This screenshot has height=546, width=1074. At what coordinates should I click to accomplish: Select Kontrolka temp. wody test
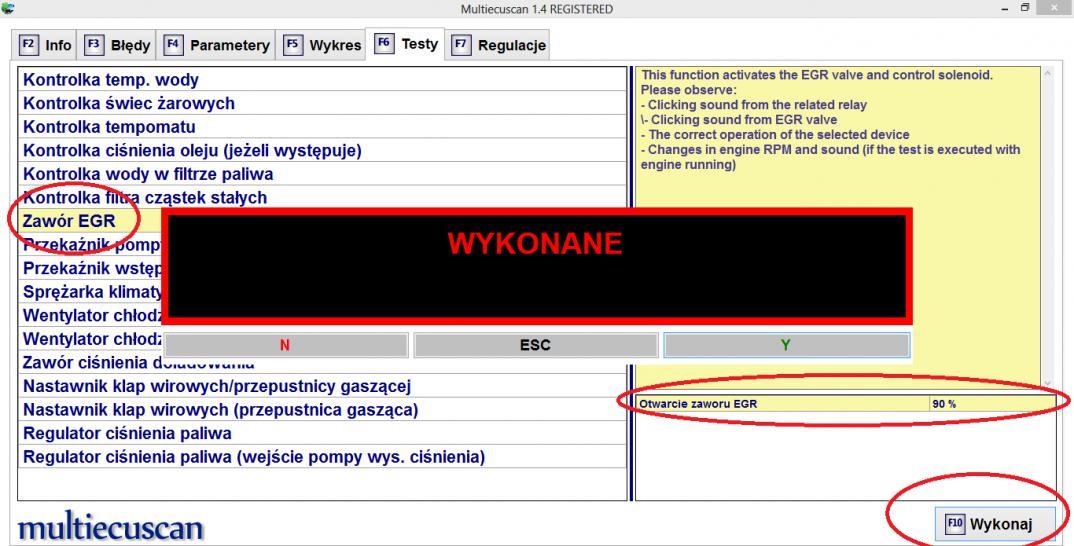point(323,79)
